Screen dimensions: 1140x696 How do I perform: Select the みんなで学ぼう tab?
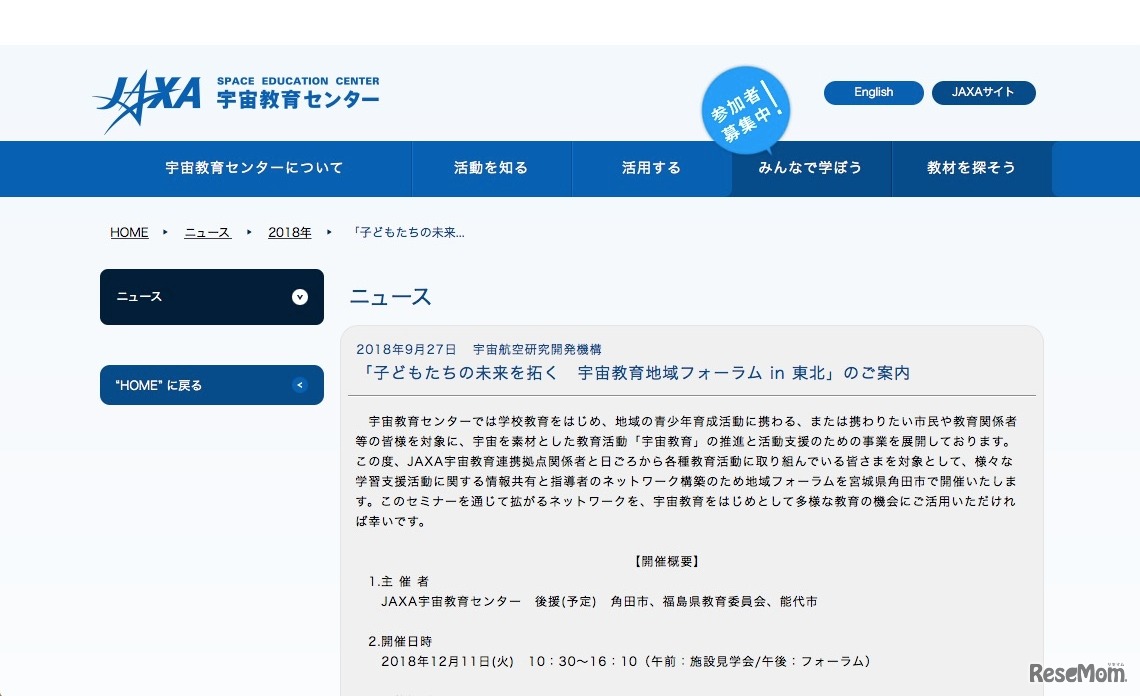(810, 168)
